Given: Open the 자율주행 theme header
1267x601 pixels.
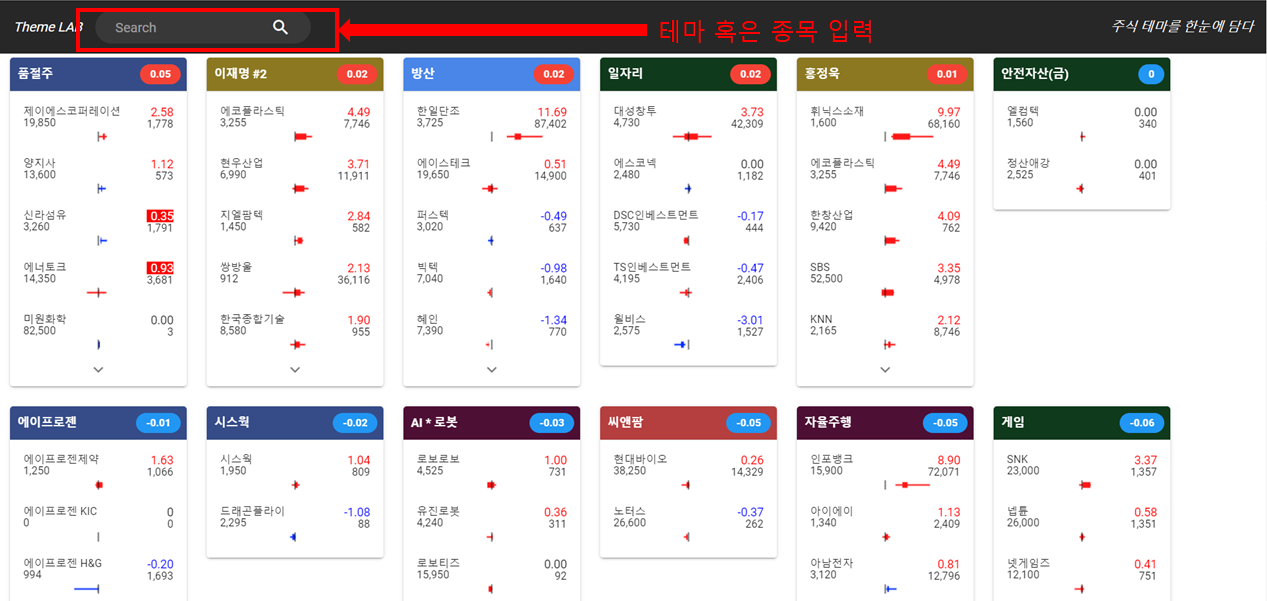Looking at the screenshot, I should (885, 422).
